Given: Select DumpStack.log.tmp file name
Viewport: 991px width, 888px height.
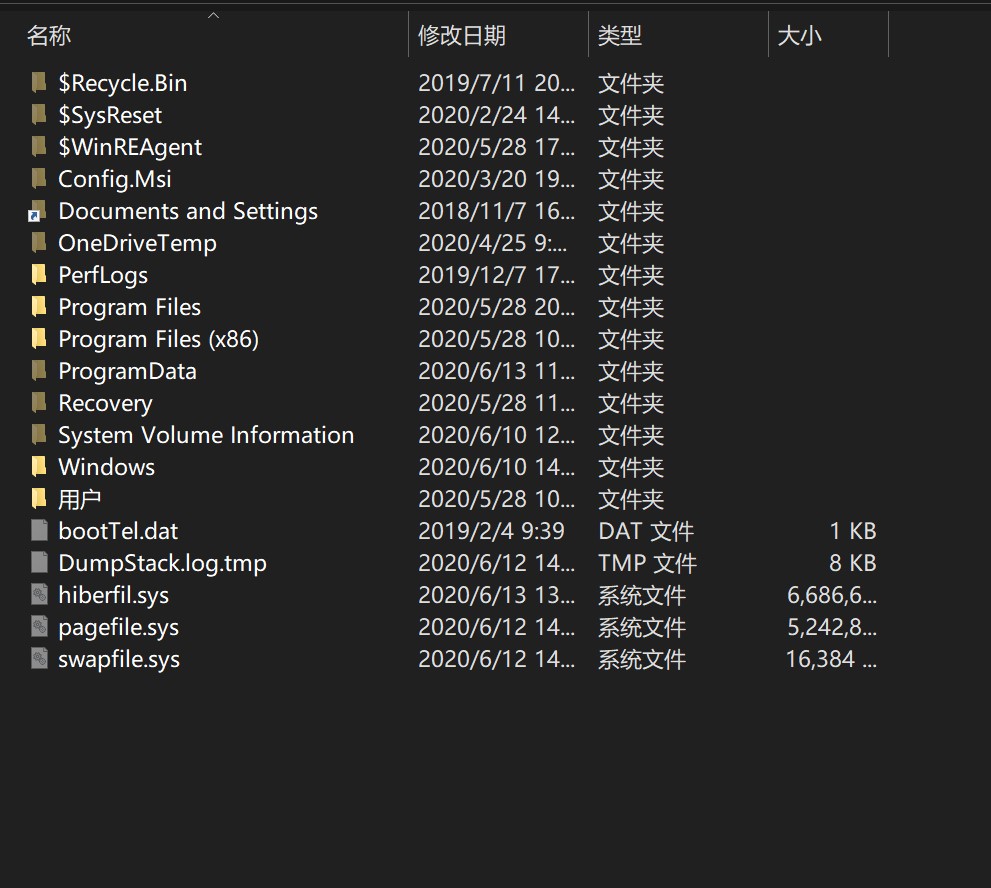Looking at the screenshot, I should 162,563.
